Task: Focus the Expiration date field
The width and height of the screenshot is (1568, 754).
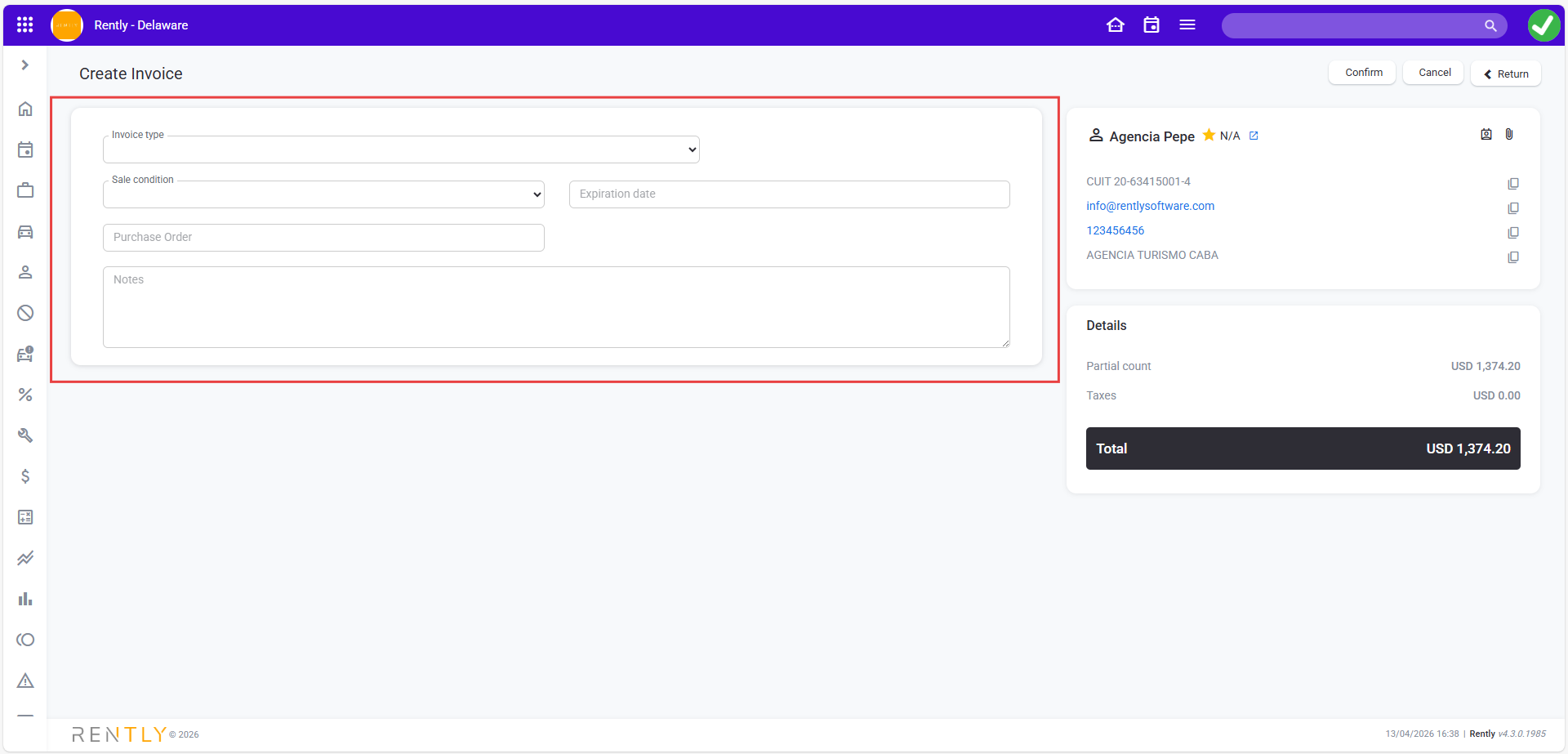Action: click(x=789, y=194)
